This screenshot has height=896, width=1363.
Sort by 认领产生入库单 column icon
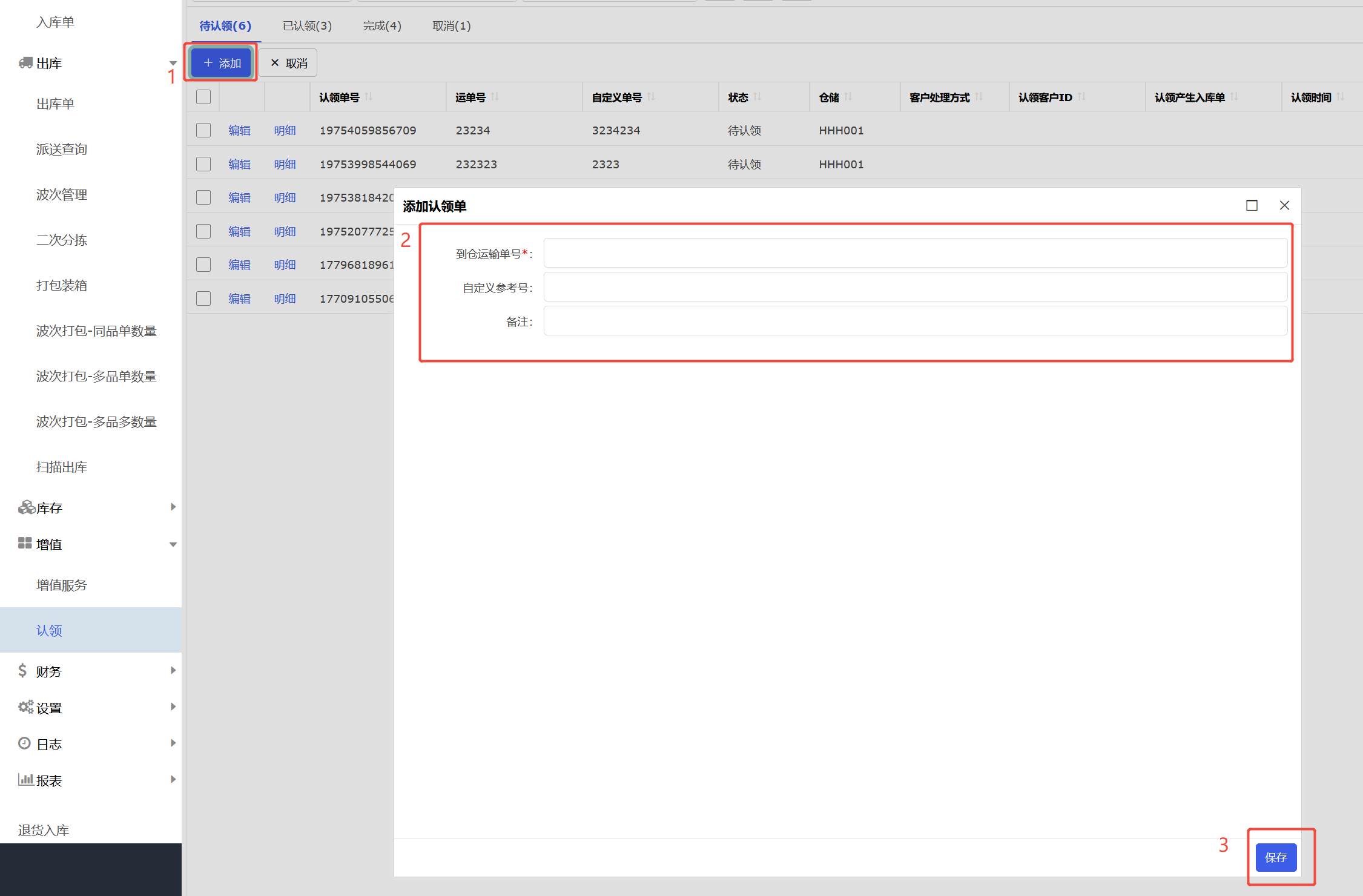click(x=1235, y=97)
